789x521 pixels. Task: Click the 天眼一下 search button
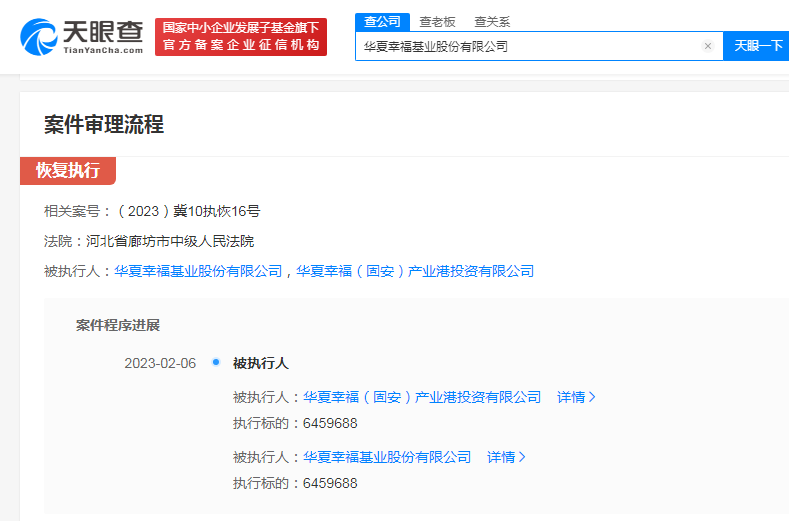pyautogui.click(x=758, y=46)
